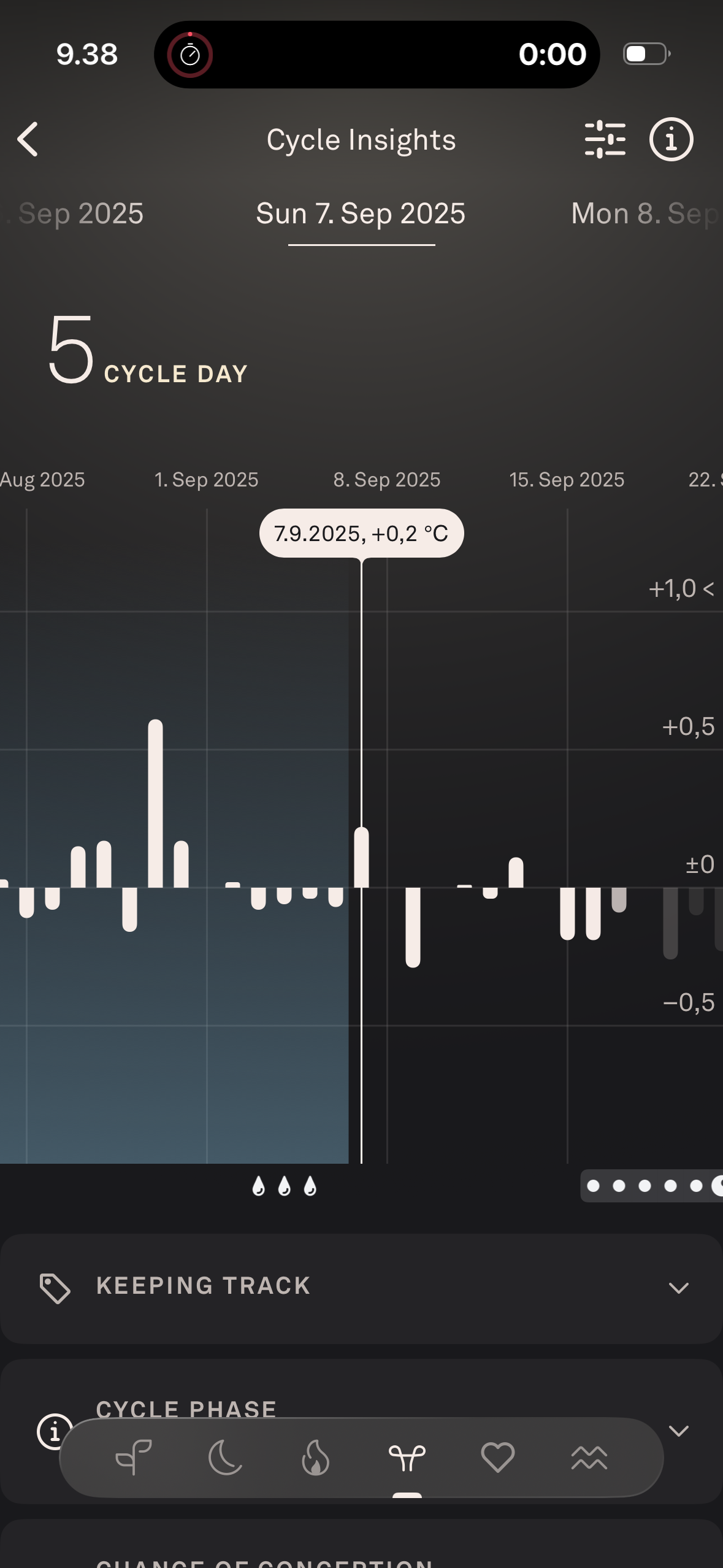Select the cycle tab icon in bottom bar
Image resolution: width=723 pixels, height=1568 pixels.
[407, 1457]
